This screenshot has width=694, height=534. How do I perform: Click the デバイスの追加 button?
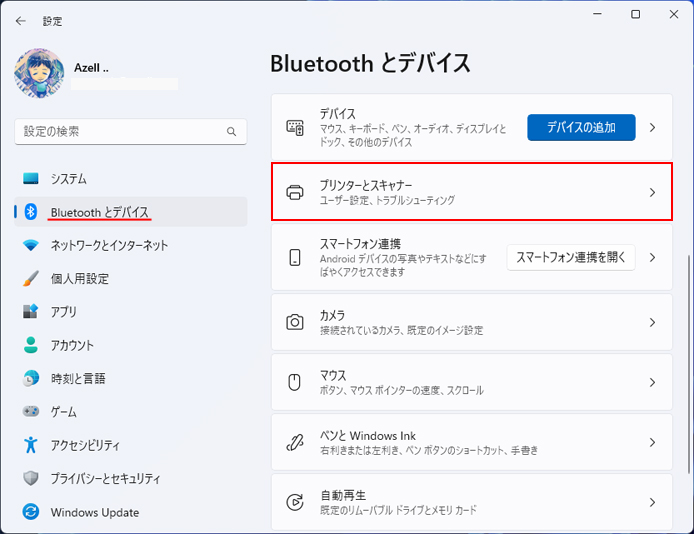click(581, 127)
